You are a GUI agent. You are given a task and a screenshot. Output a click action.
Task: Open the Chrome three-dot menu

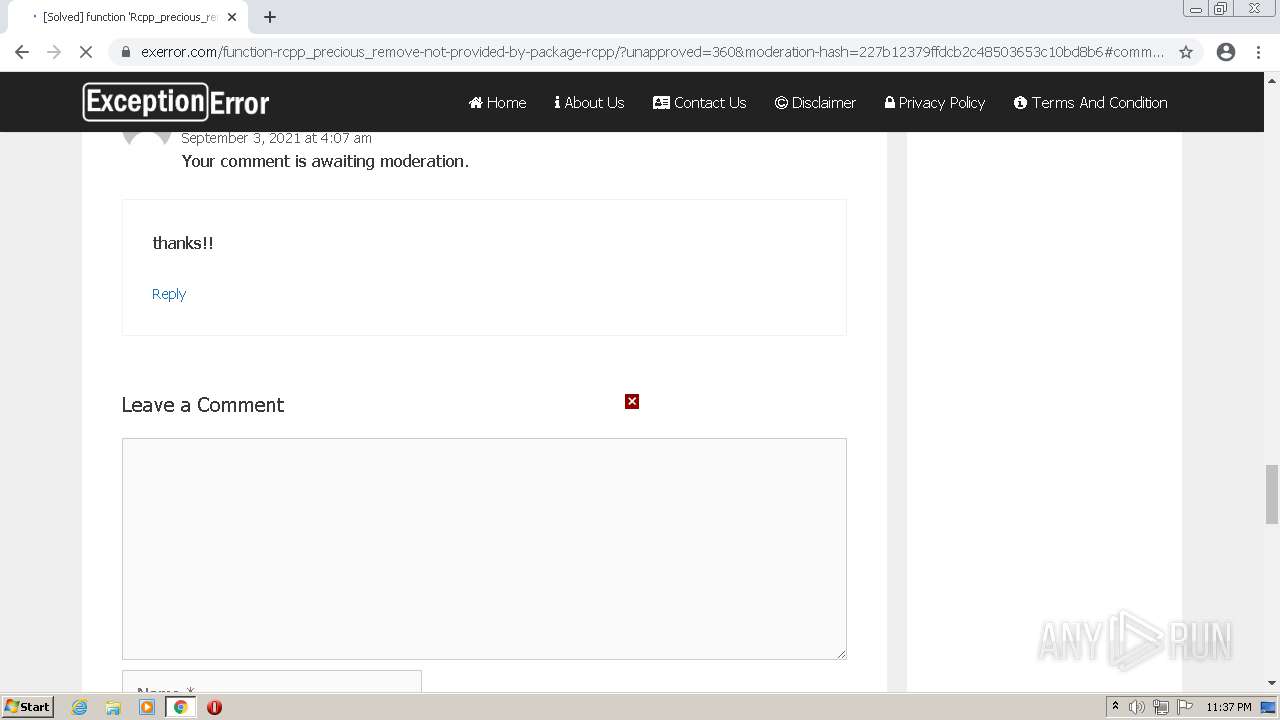[1258, 52]
